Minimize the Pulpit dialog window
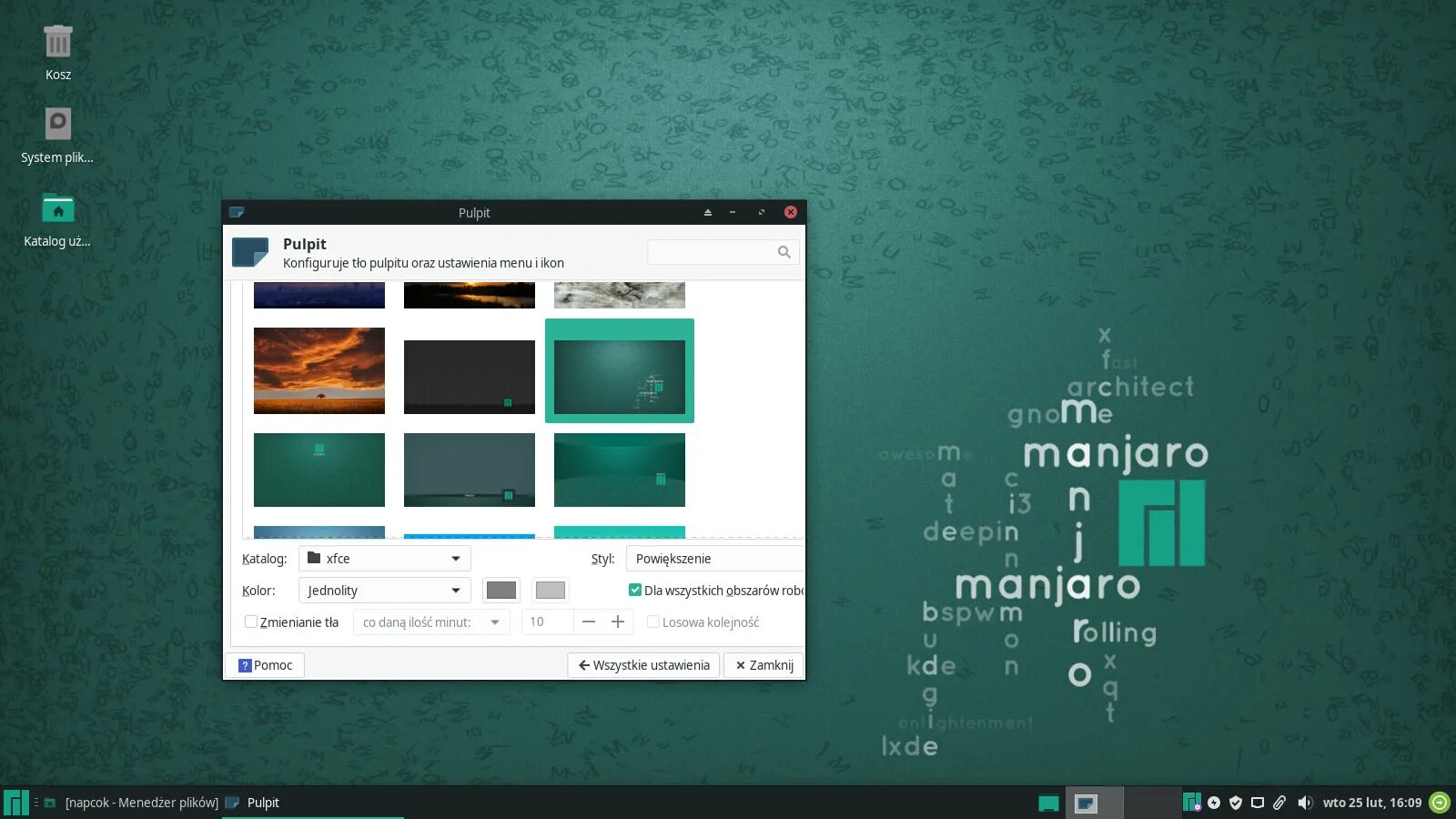This screenshot has width=1456, height=819. pyautogui.click(x=733, y=212)
